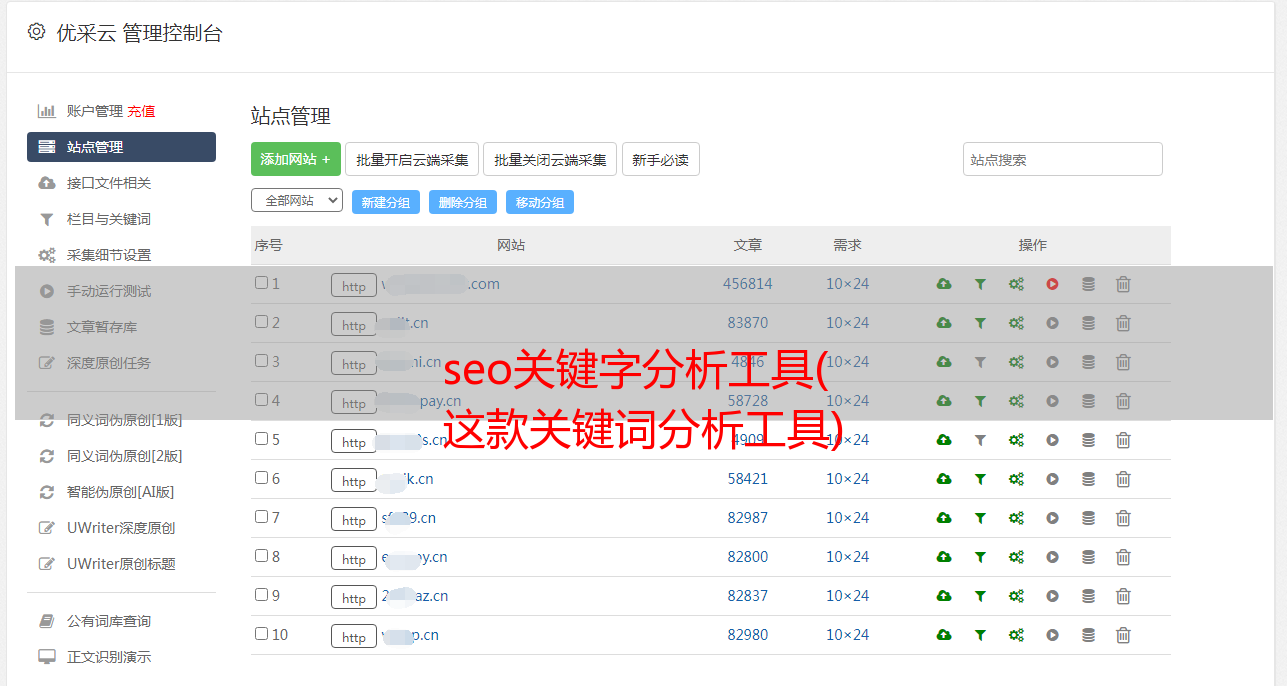Tick the checkbox for site row 6
1287x686 pixels.
coord(261,478)
